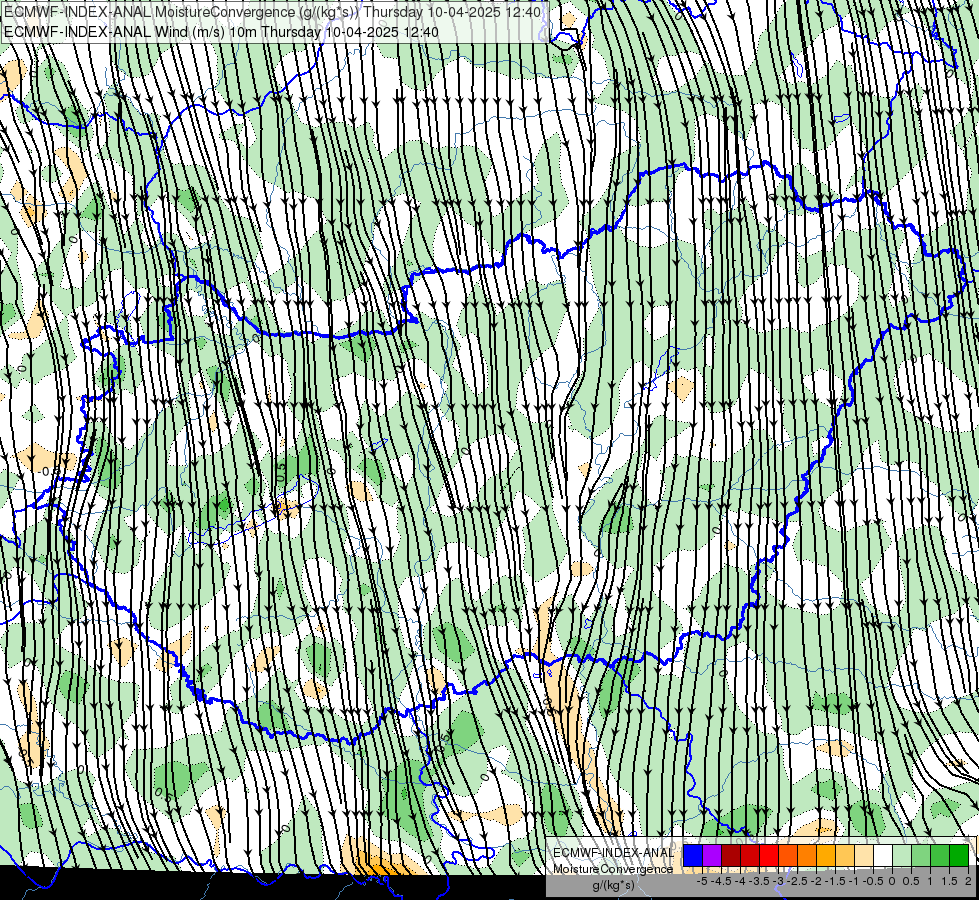Pick the medium green swatch between 1 and 1.5
Screen dimensions: 979x900
pos(940,856)
